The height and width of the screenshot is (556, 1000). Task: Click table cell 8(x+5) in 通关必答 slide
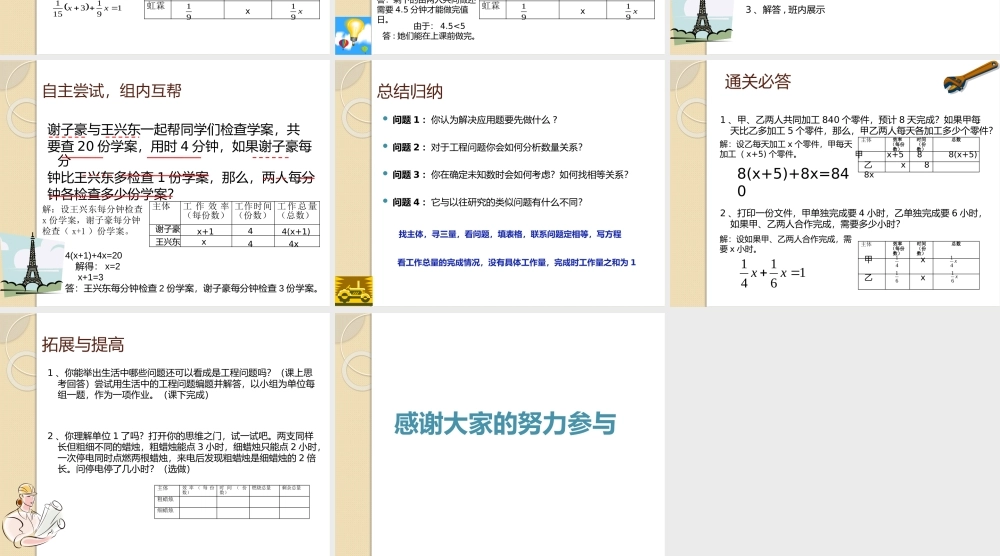pos(962,154)
